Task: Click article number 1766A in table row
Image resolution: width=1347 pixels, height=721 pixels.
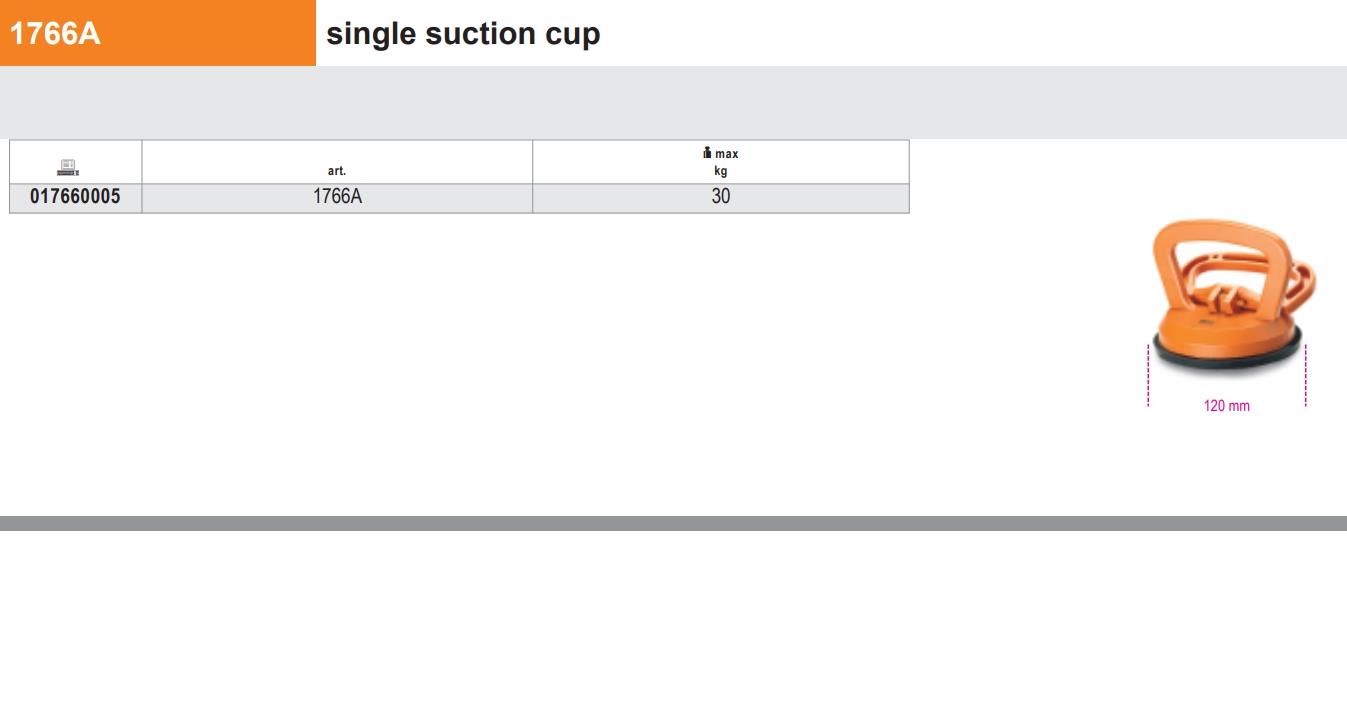Action: coord(337,197)
